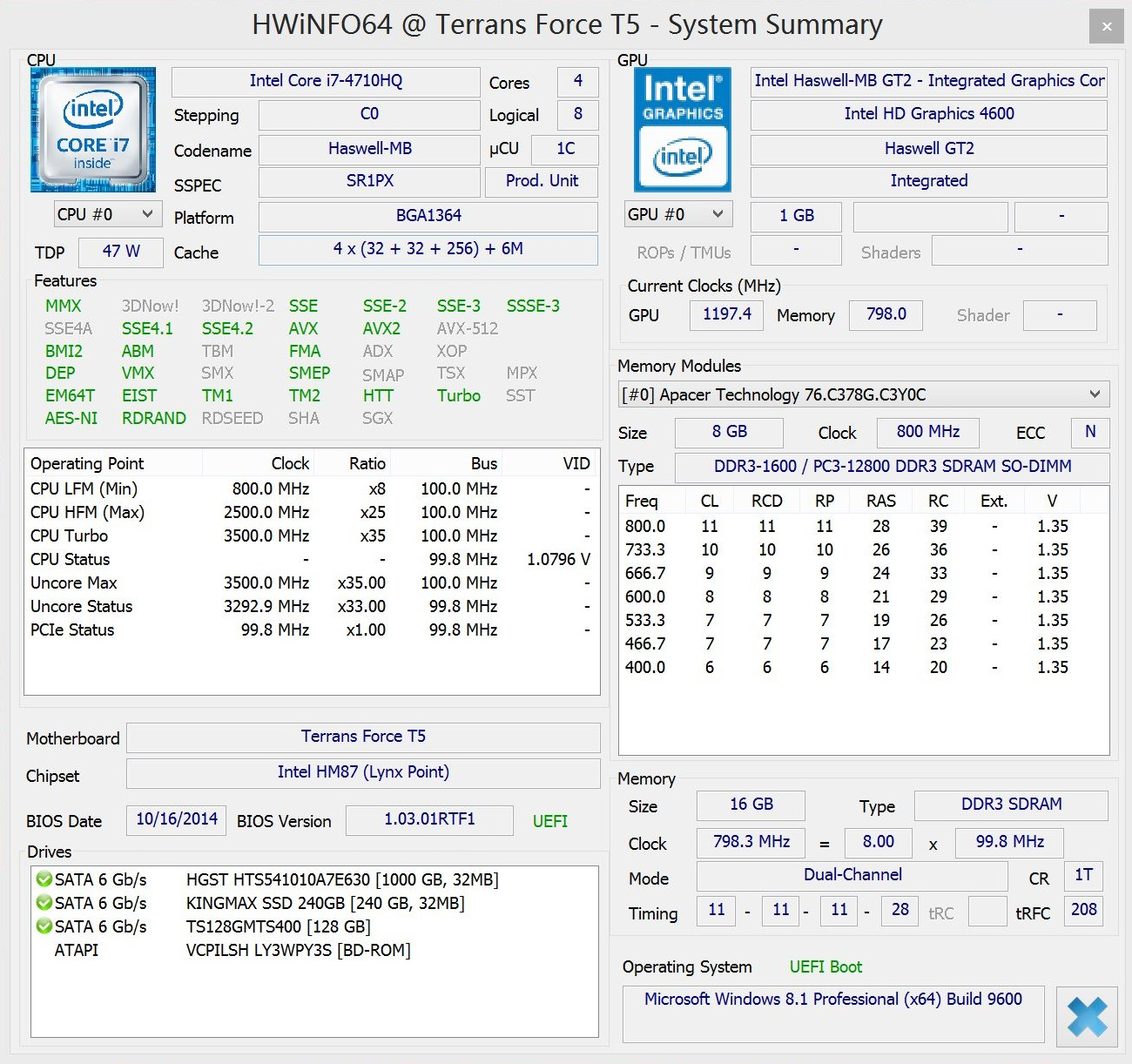Open the GPU #0 selector dropdown
The image size is (1132, 1064).
677,214
